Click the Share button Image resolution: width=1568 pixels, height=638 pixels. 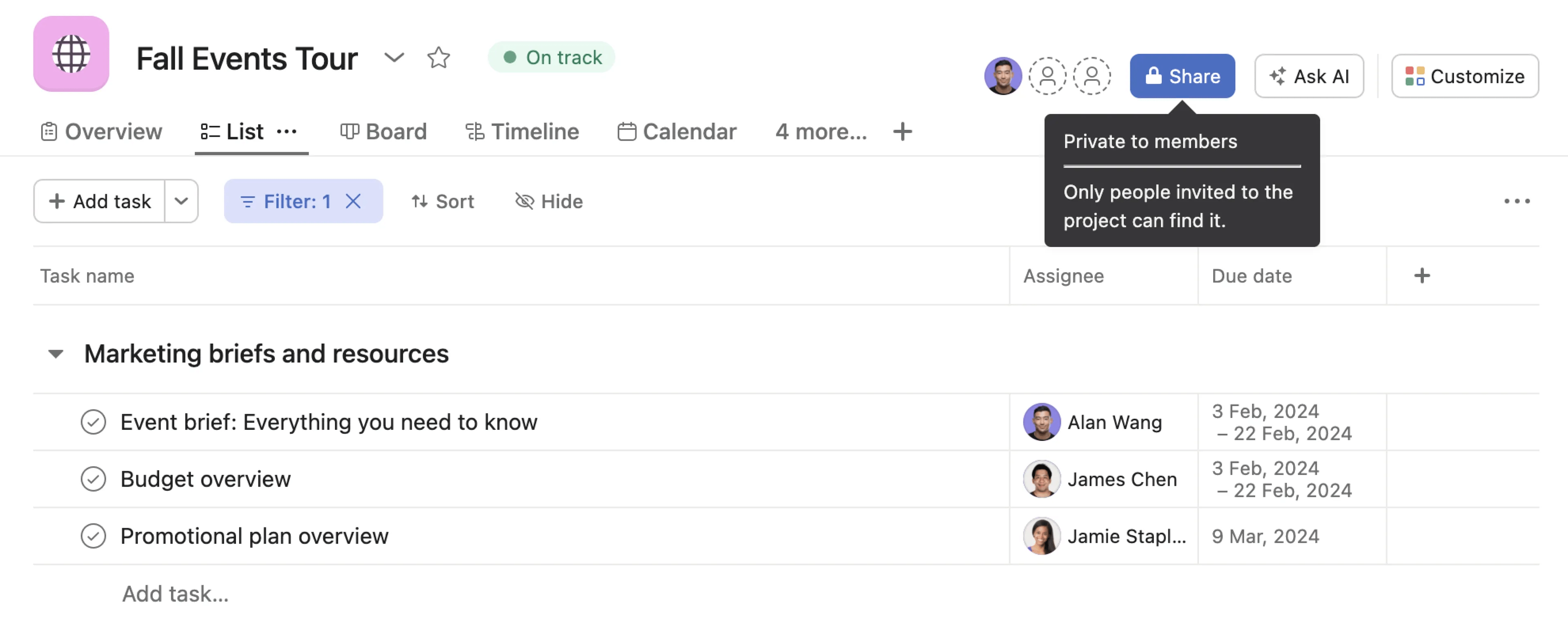coord(1182,76)
